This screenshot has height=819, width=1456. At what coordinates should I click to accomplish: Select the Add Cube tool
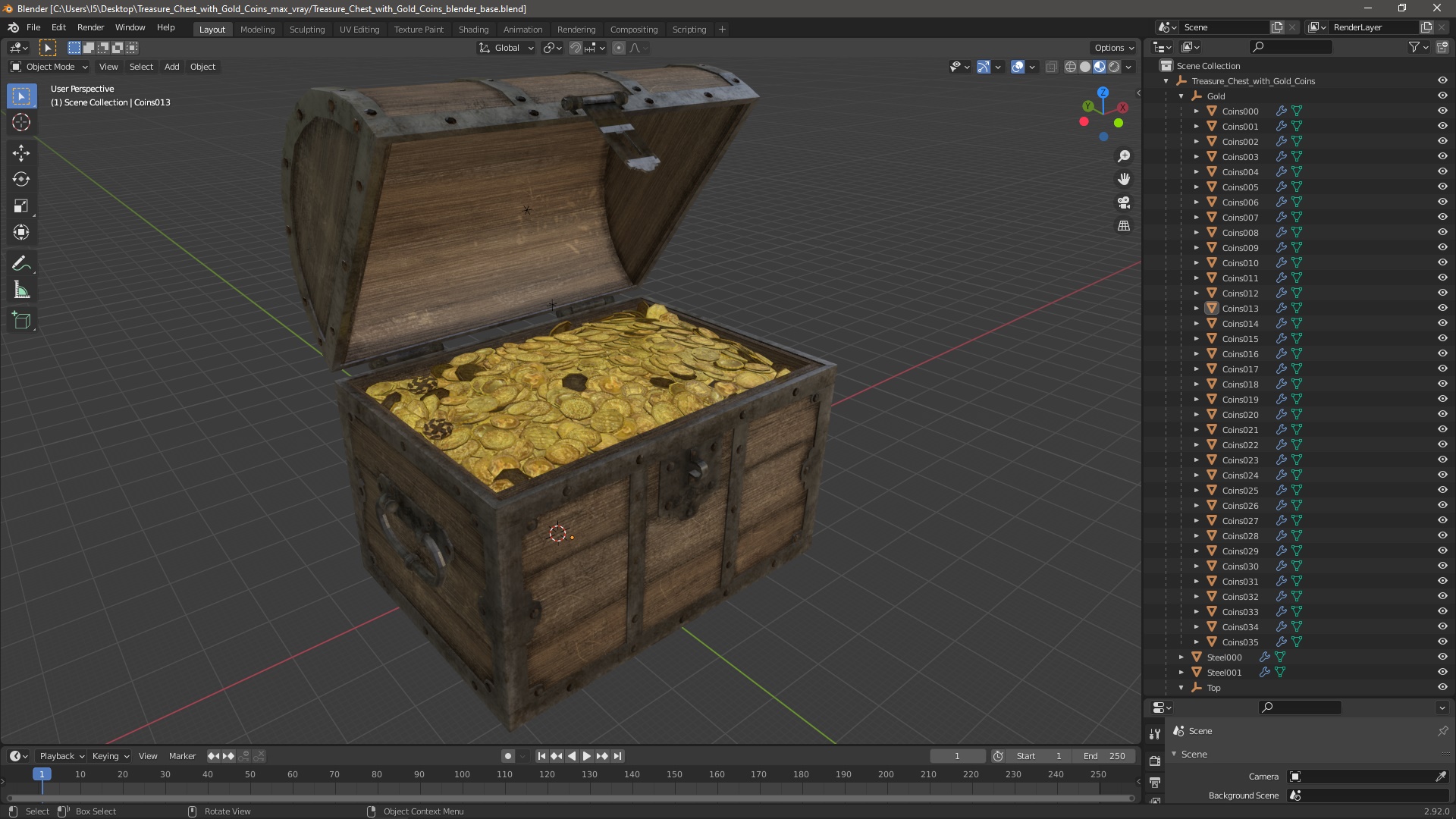pyautogui.click(x=21, y=320)
